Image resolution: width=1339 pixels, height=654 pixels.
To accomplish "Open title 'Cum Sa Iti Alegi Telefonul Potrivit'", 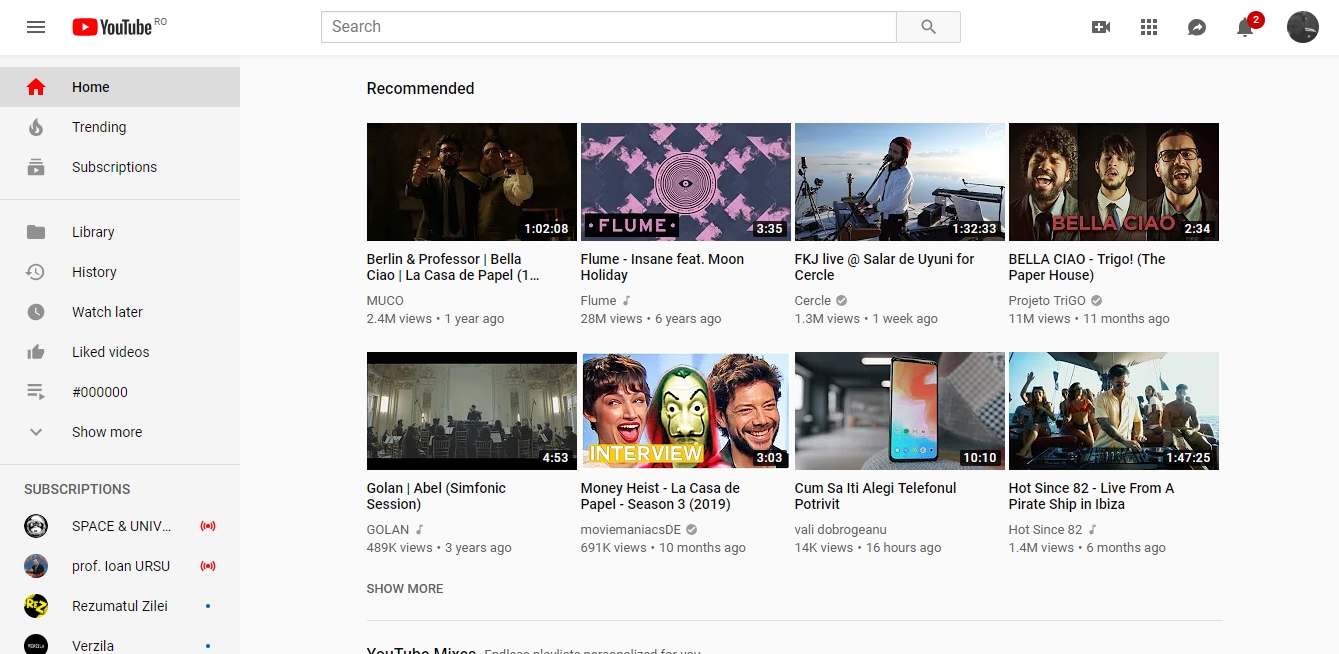I will (875, 496).
